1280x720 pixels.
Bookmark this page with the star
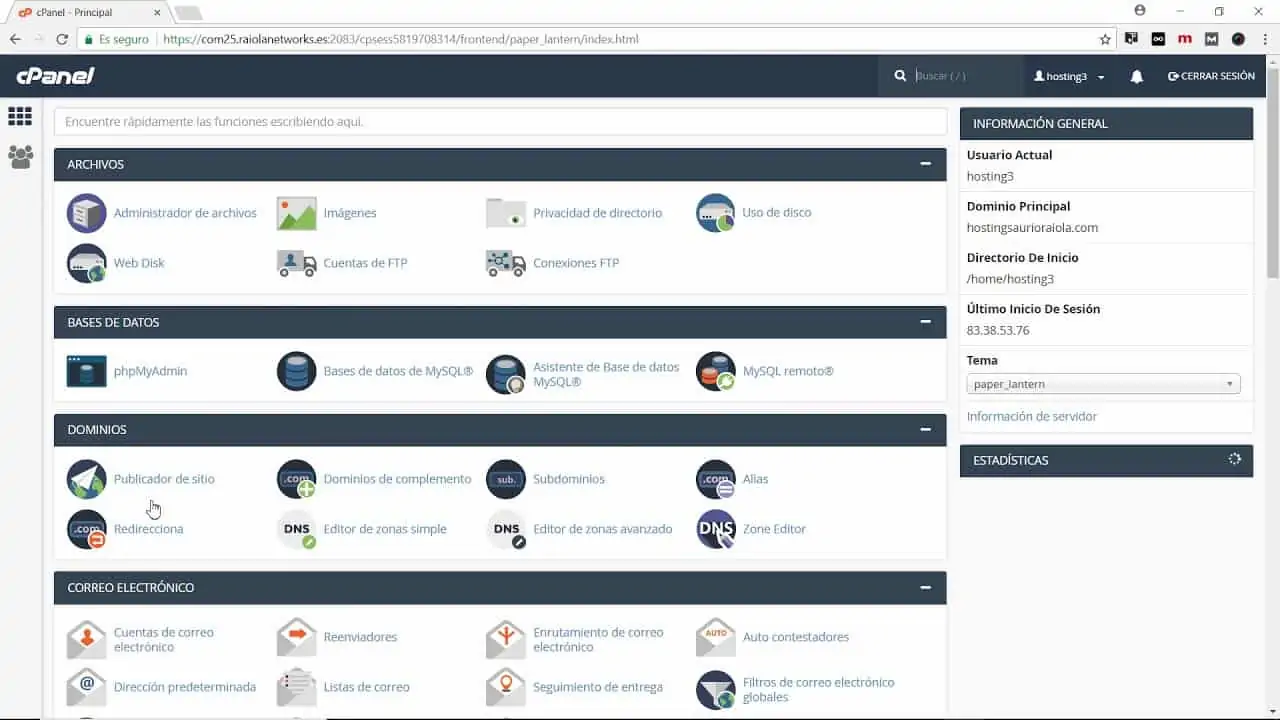coord(1105,39)
